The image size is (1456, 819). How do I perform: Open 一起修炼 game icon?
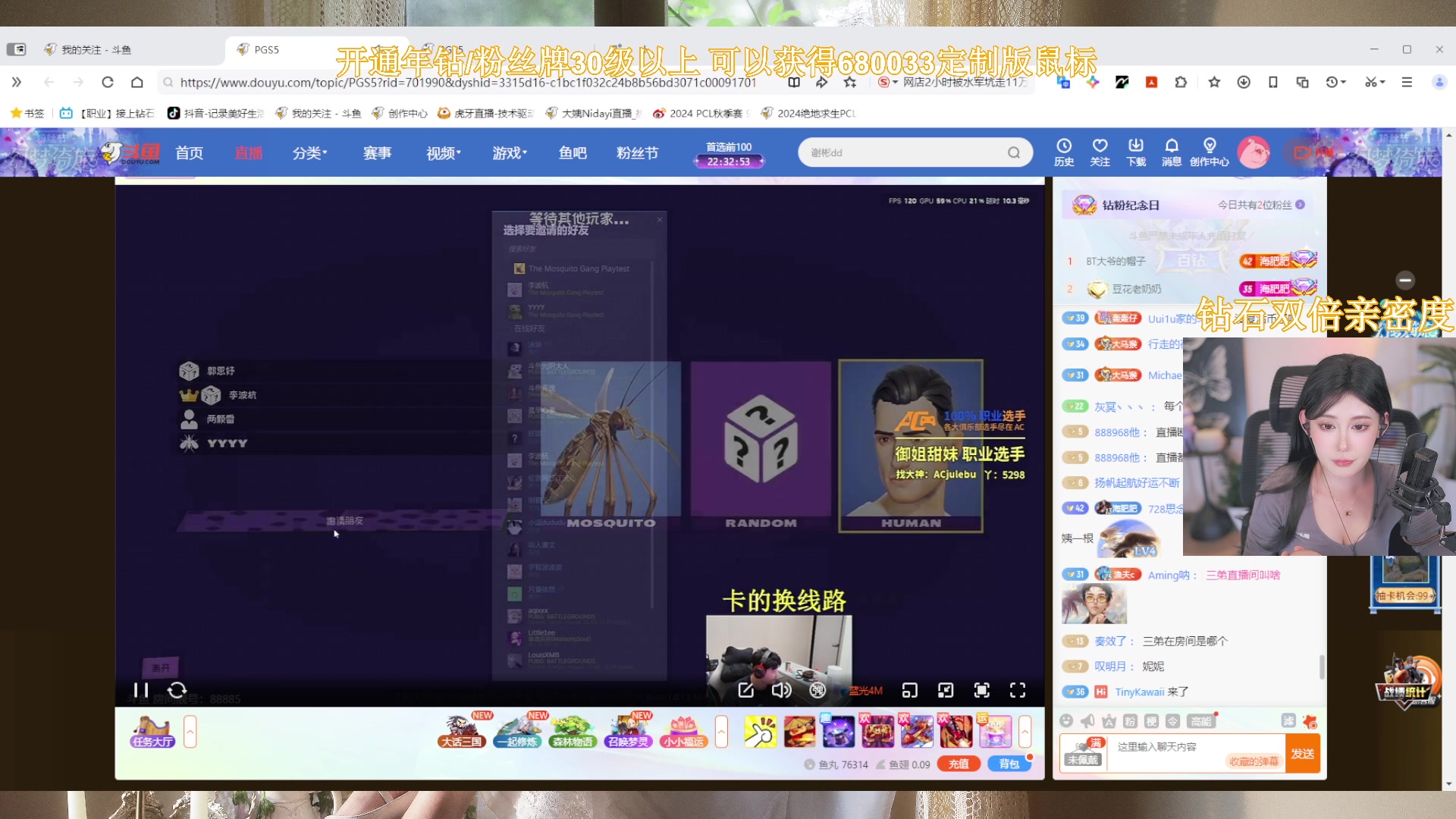[518, 732]
